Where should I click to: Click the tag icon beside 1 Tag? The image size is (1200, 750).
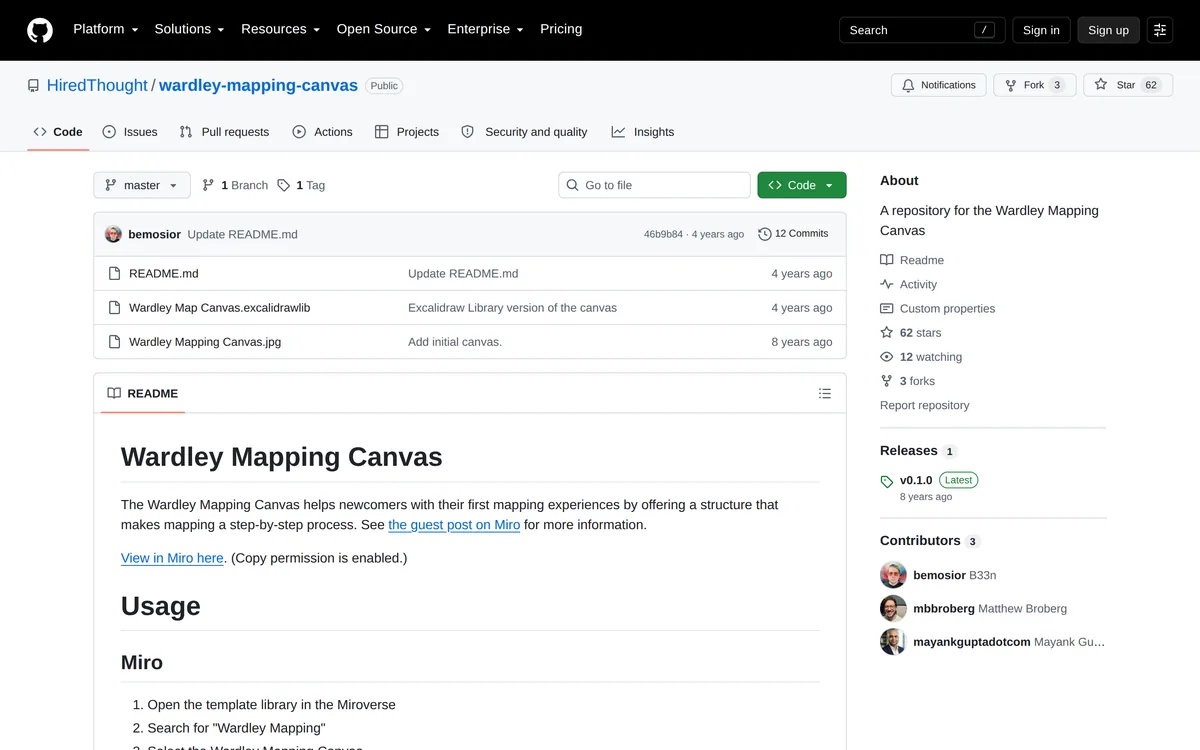click(x=284, y=185)
